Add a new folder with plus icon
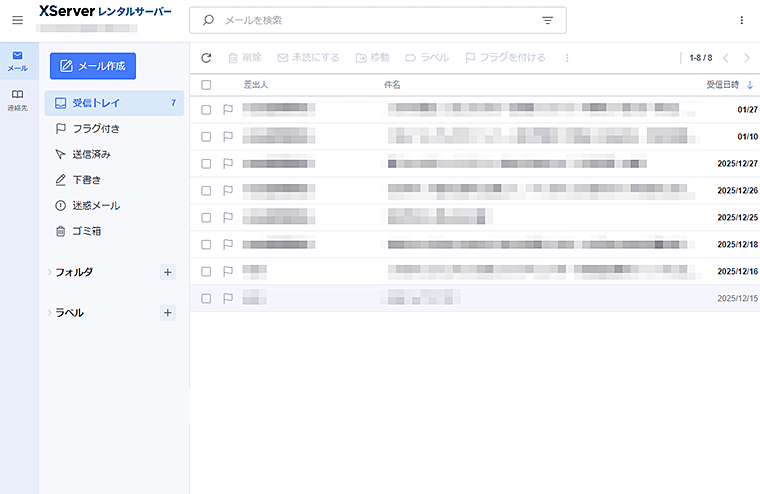760x494 pixels. (x=168, y=272)
